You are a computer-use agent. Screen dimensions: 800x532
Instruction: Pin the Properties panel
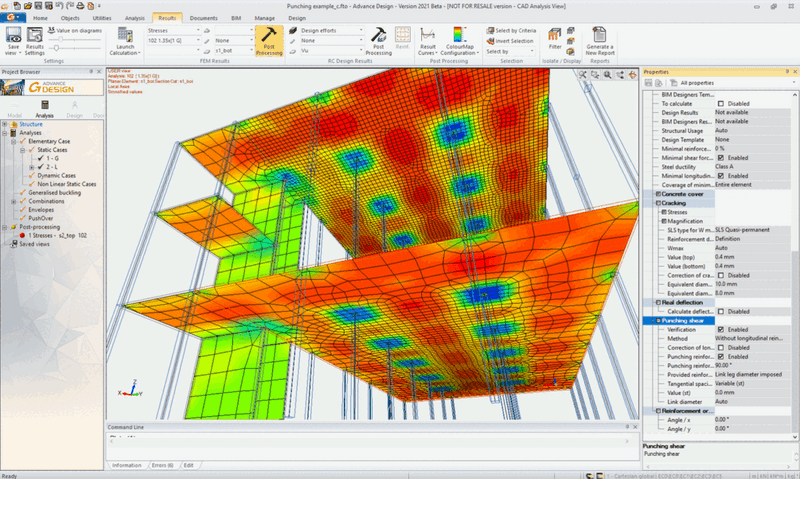[x=787, y=72]
